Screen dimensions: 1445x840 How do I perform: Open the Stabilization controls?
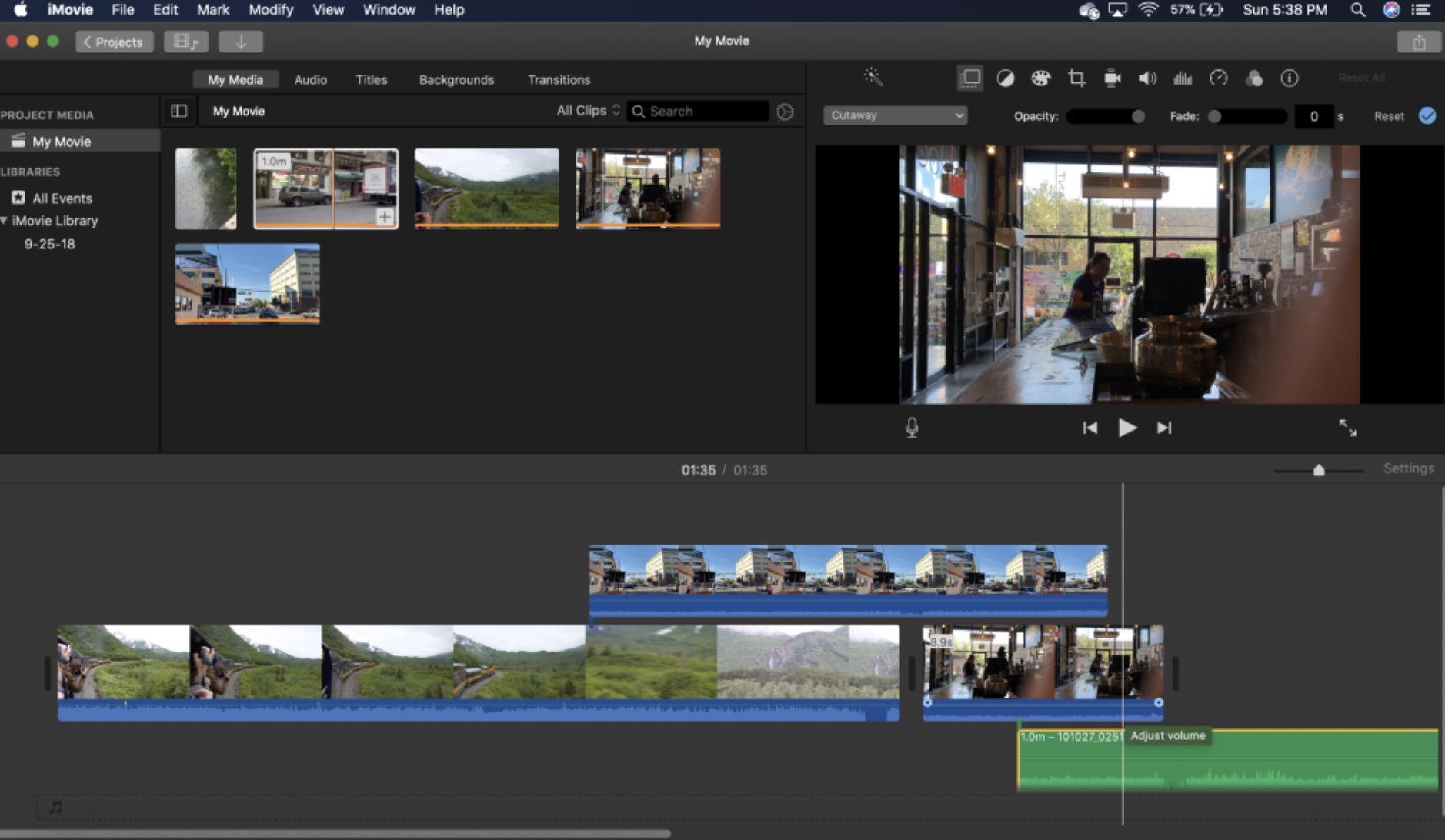1111,77
